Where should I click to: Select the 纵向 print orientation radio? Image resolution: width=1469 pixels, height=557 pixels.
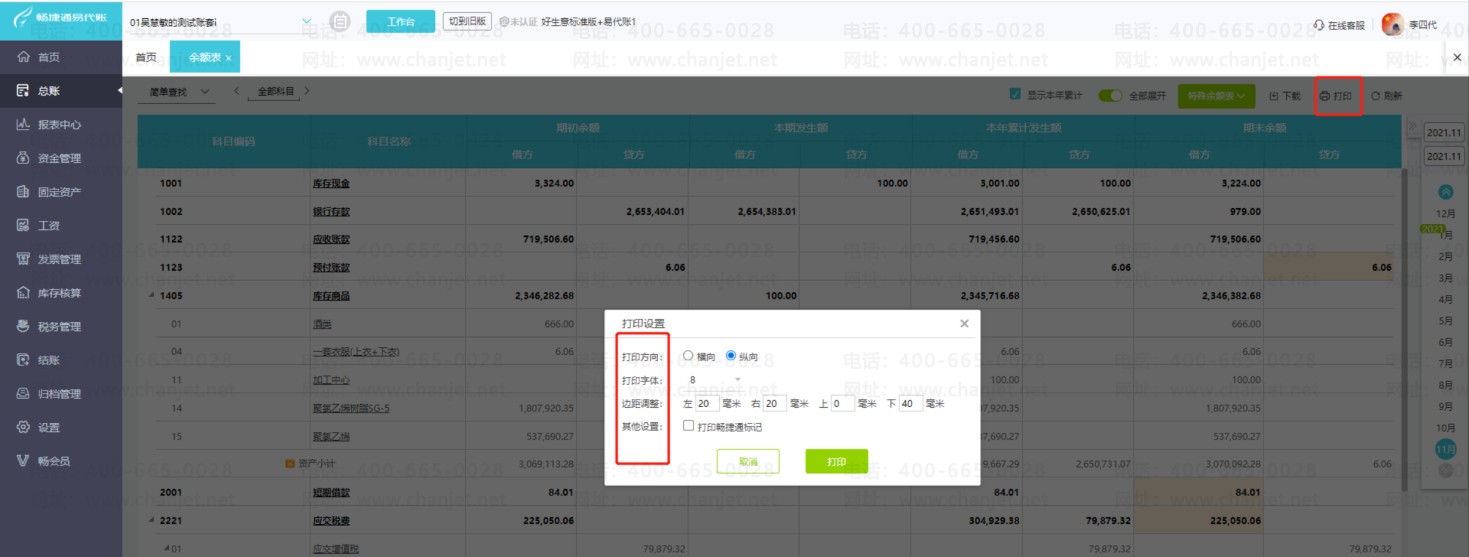click(731, 356)
